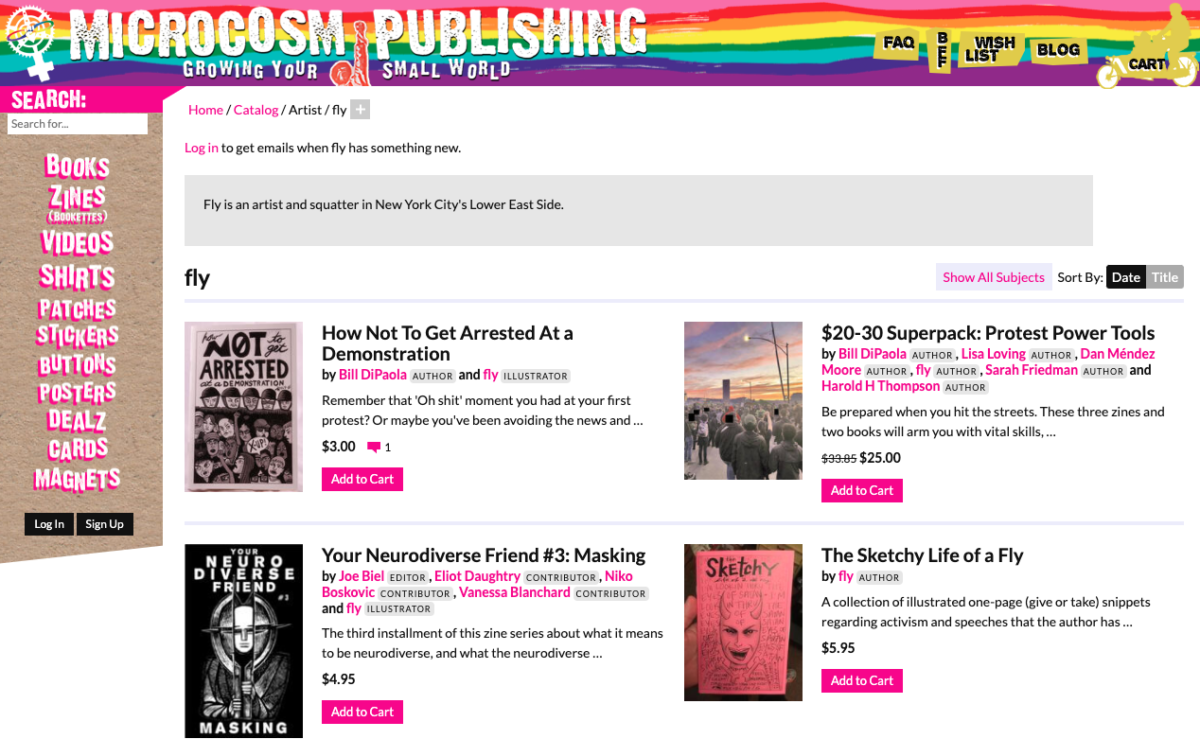Click the Microcosm Publishing banner logo
This screenshot has width=1200, height=739.
(x=358, y=44)
